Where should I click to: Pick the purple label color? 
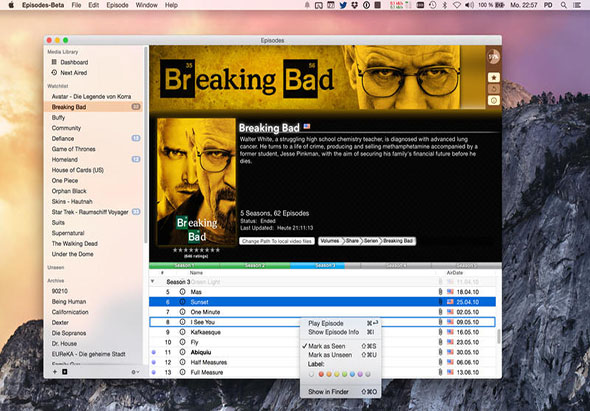[360, 374]
